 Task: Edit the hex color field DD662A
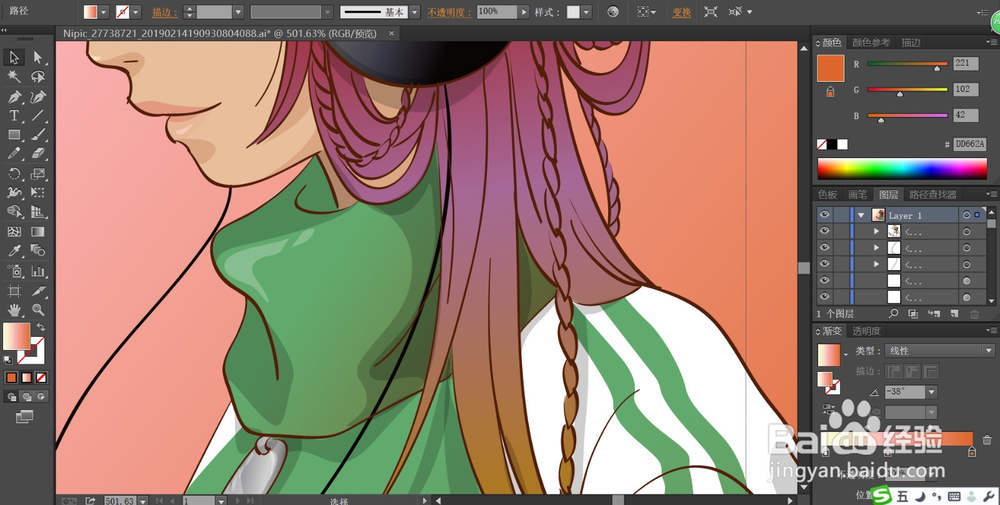pos(969,145)
